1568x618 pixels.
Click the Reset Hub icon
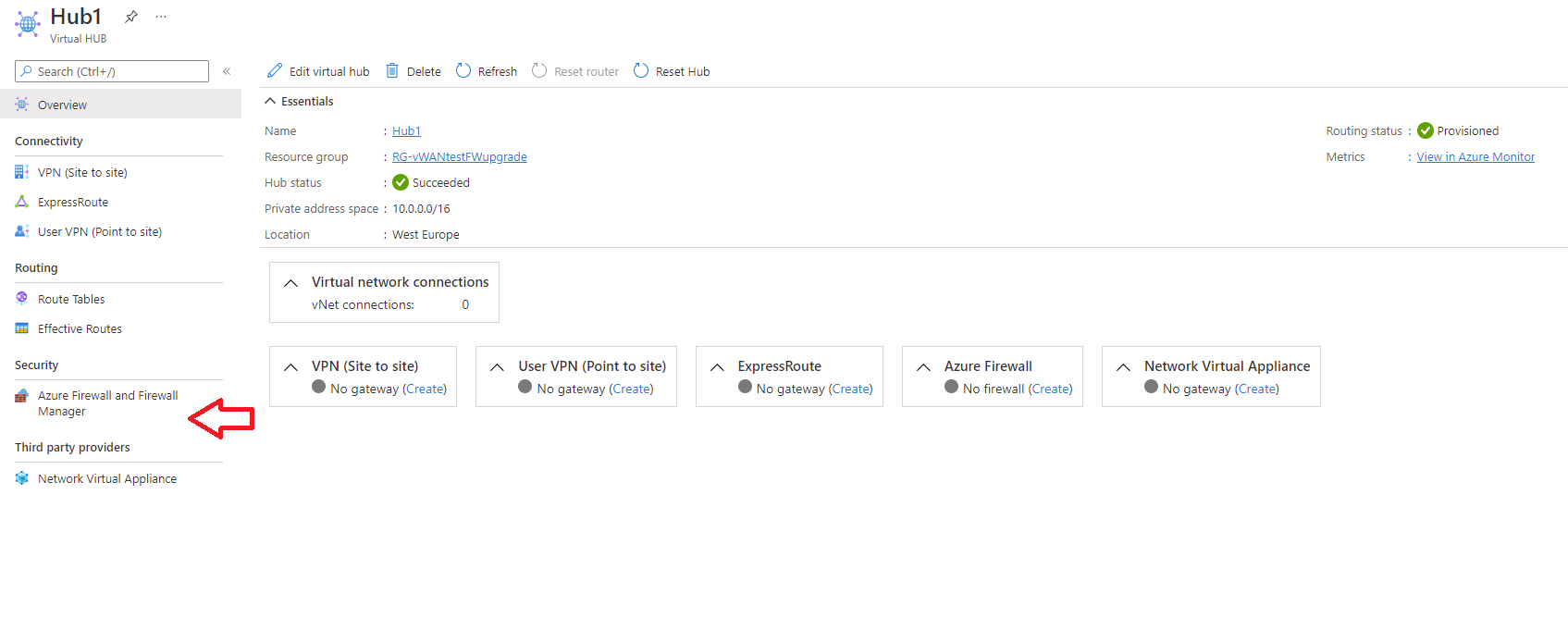point(641,71)
